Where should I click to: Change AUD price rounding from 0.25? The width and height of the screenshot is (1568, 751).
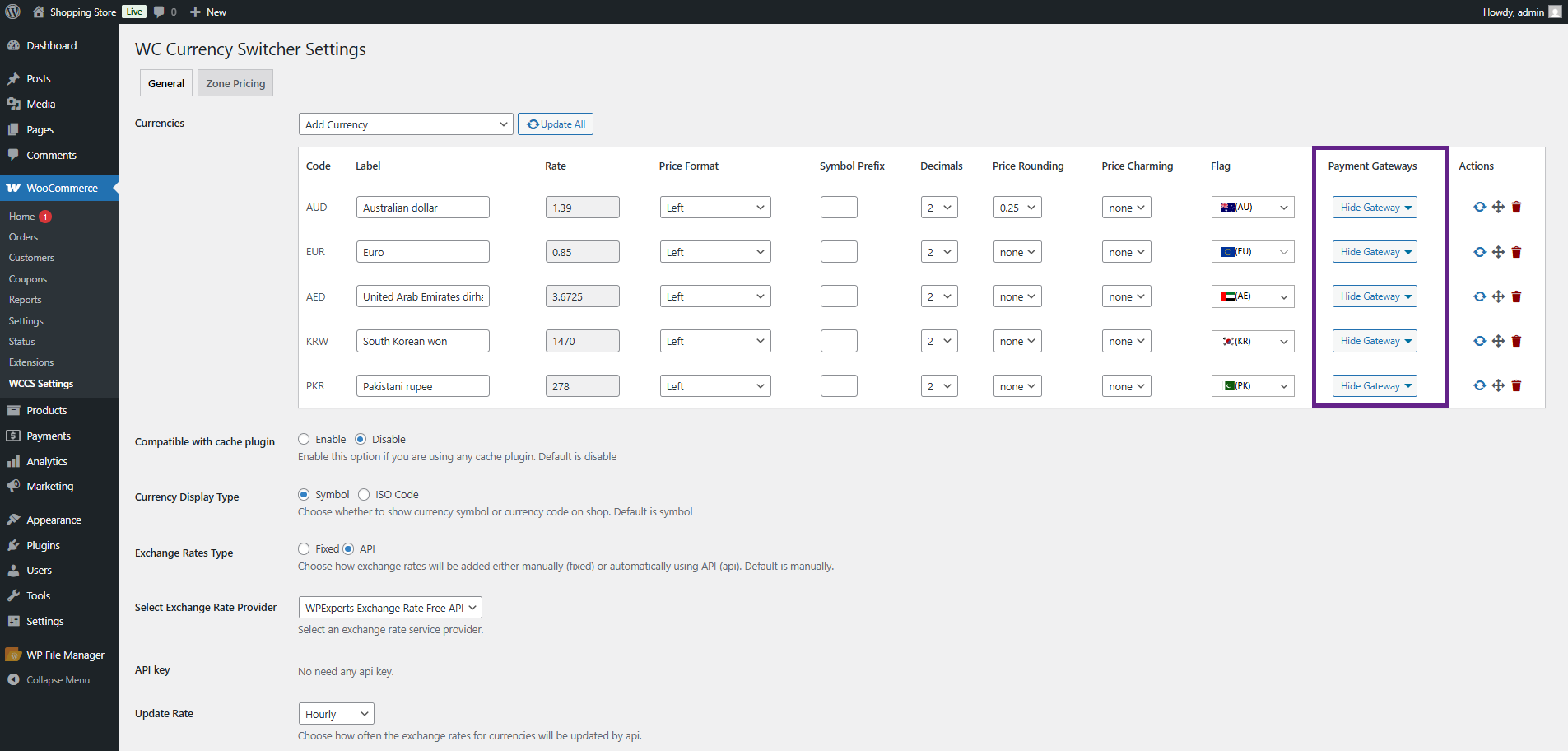[x=1017, y=208]
